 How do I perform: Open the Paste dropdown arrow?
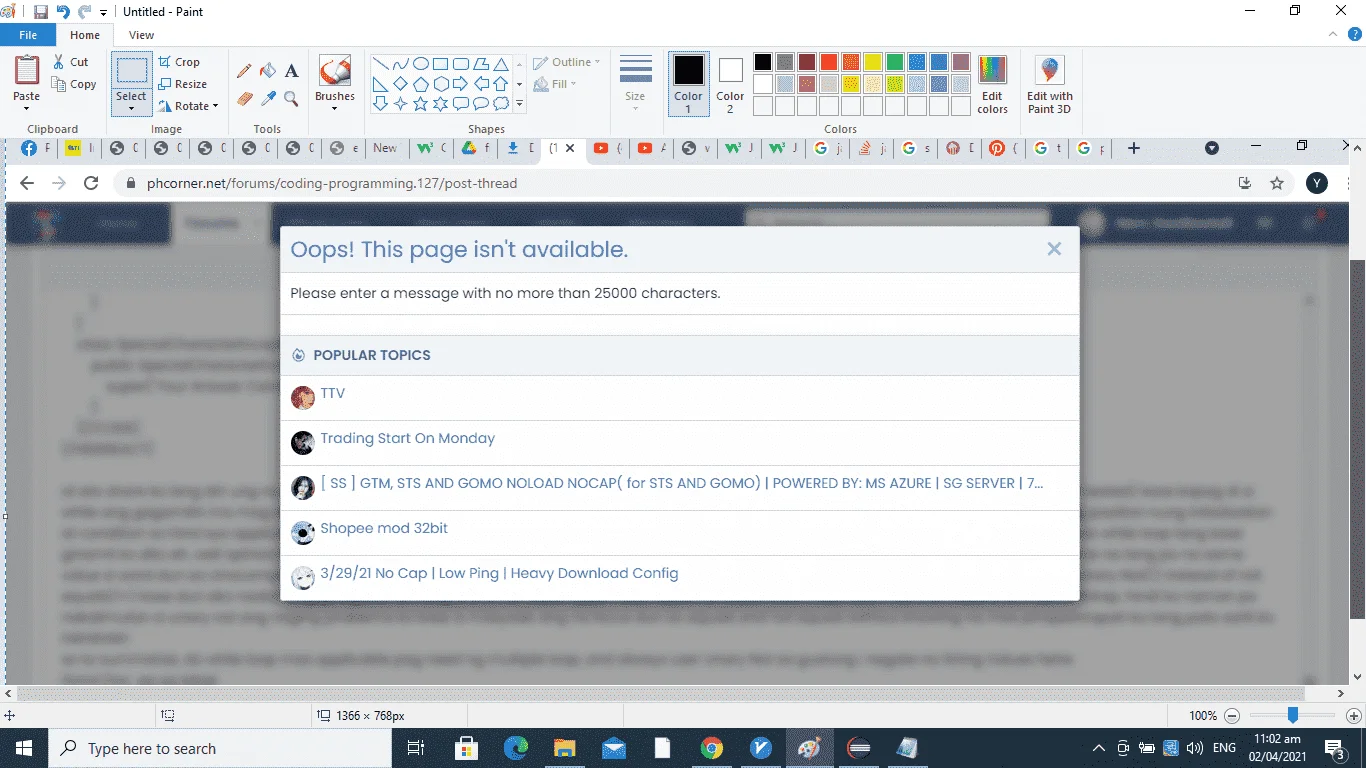27,106
